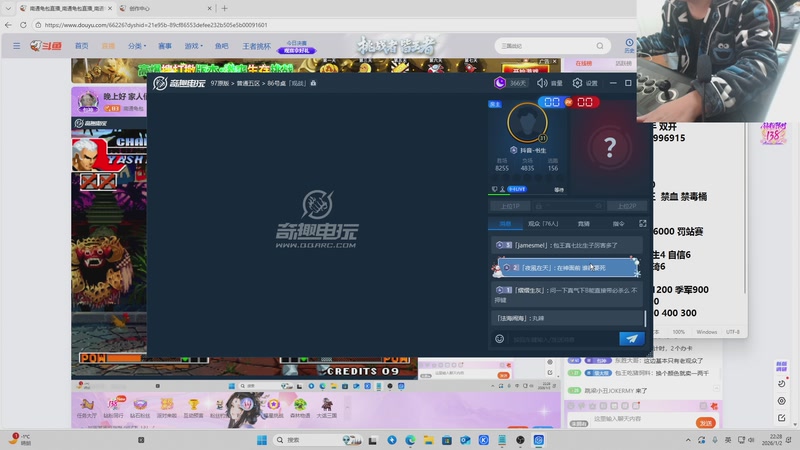Click orange 发送 button in Douyu chat
This screenshot has height=450, width=800.
coord(706,423)
